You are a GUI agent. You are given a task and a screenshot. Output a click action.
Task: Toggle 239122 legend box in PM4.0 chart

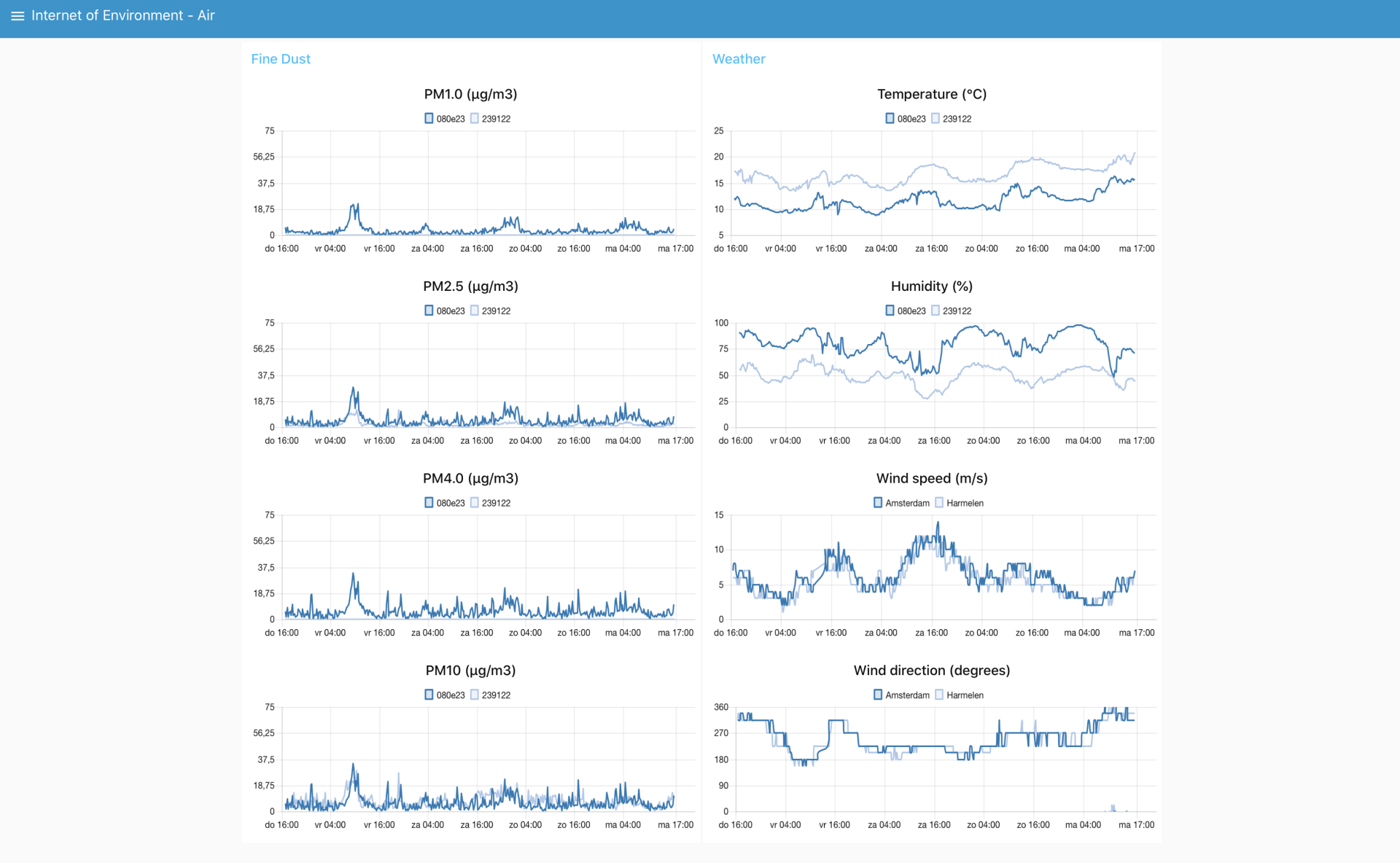point(490,503)
